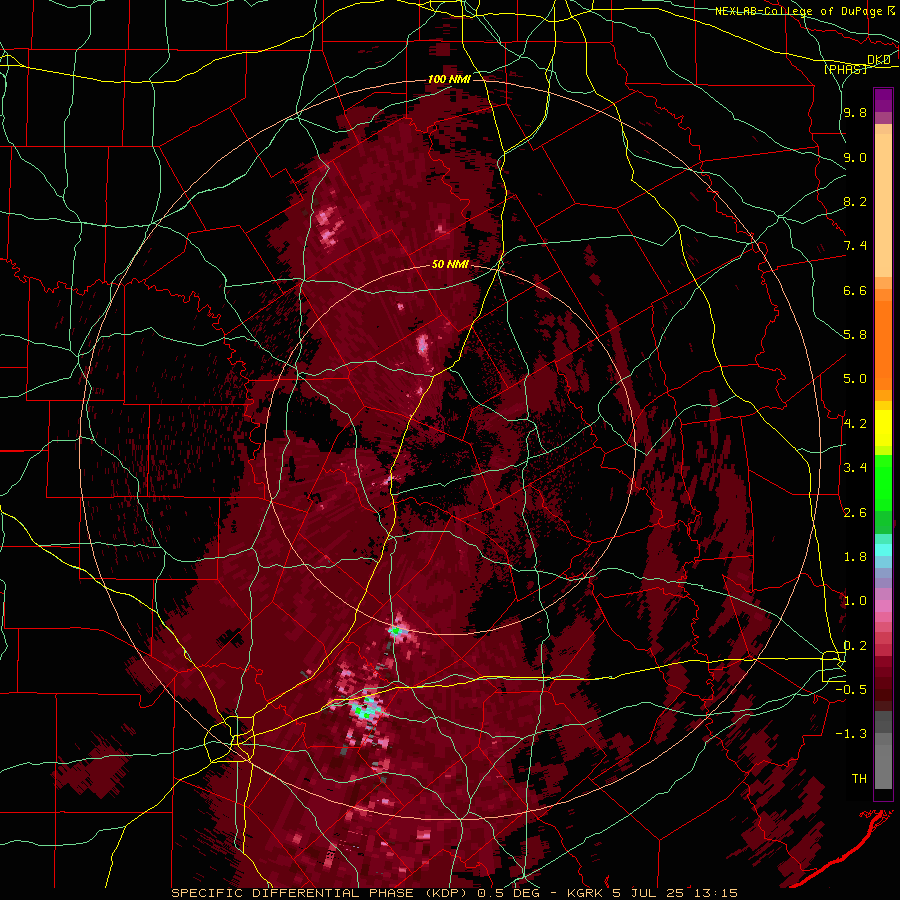Click the 2.6 scale value

coord(855,513)
